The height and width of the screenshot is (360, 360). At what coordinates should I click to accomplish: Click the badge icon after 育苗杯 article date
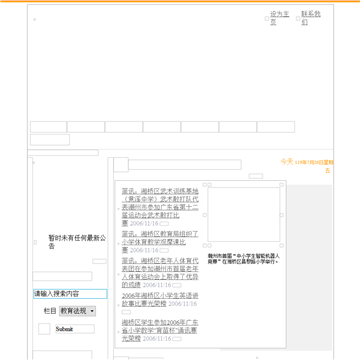(177, 339)
